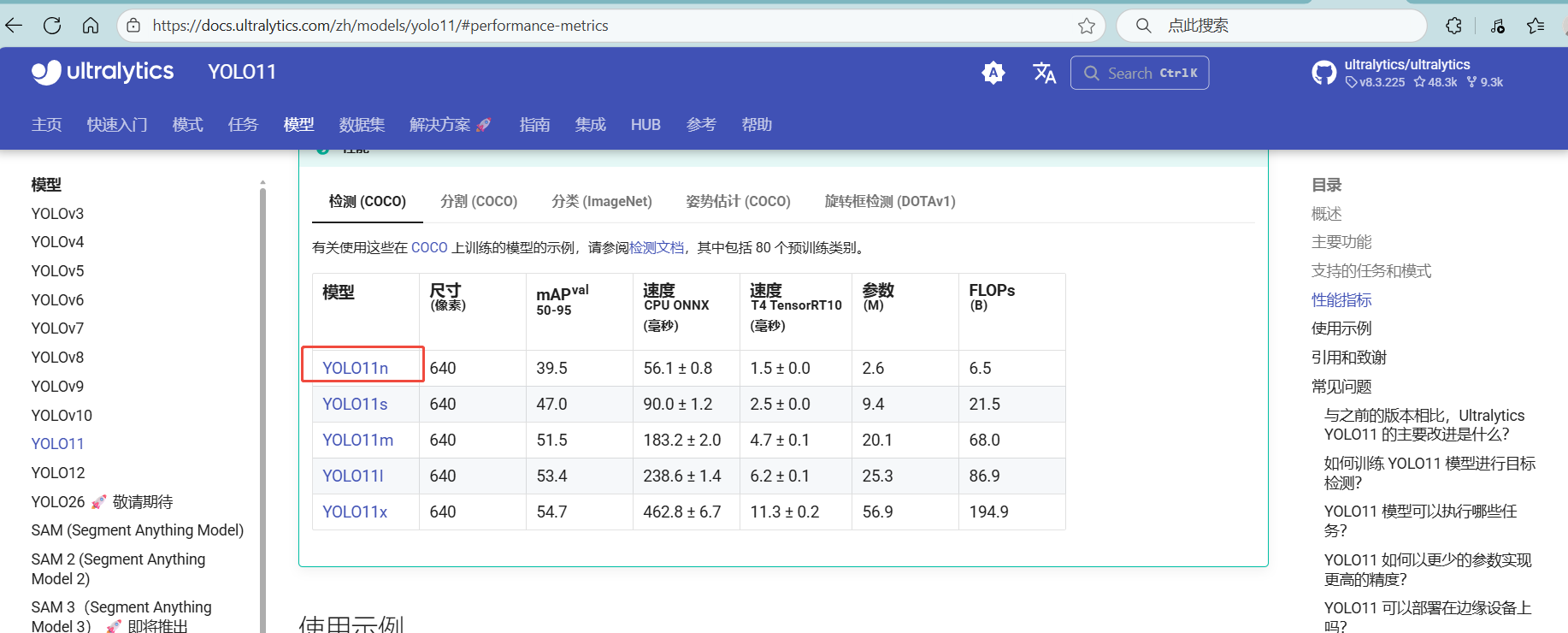This screenshot has width=1568, height=633.
Task: Go to the 指南 navigation tab
Action: [534, 125]
